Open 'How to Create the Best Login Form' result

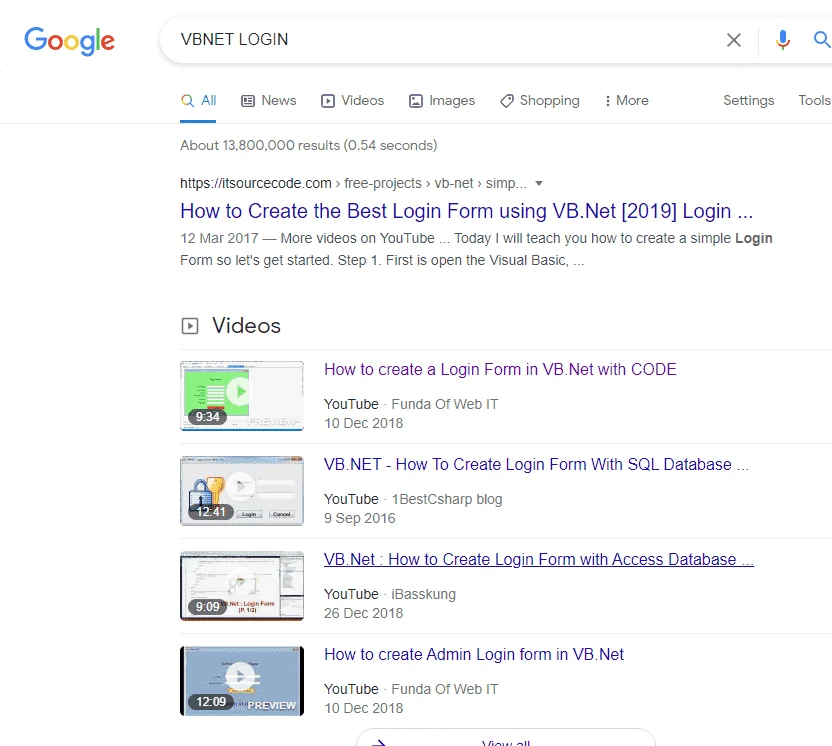coord(466,211)
